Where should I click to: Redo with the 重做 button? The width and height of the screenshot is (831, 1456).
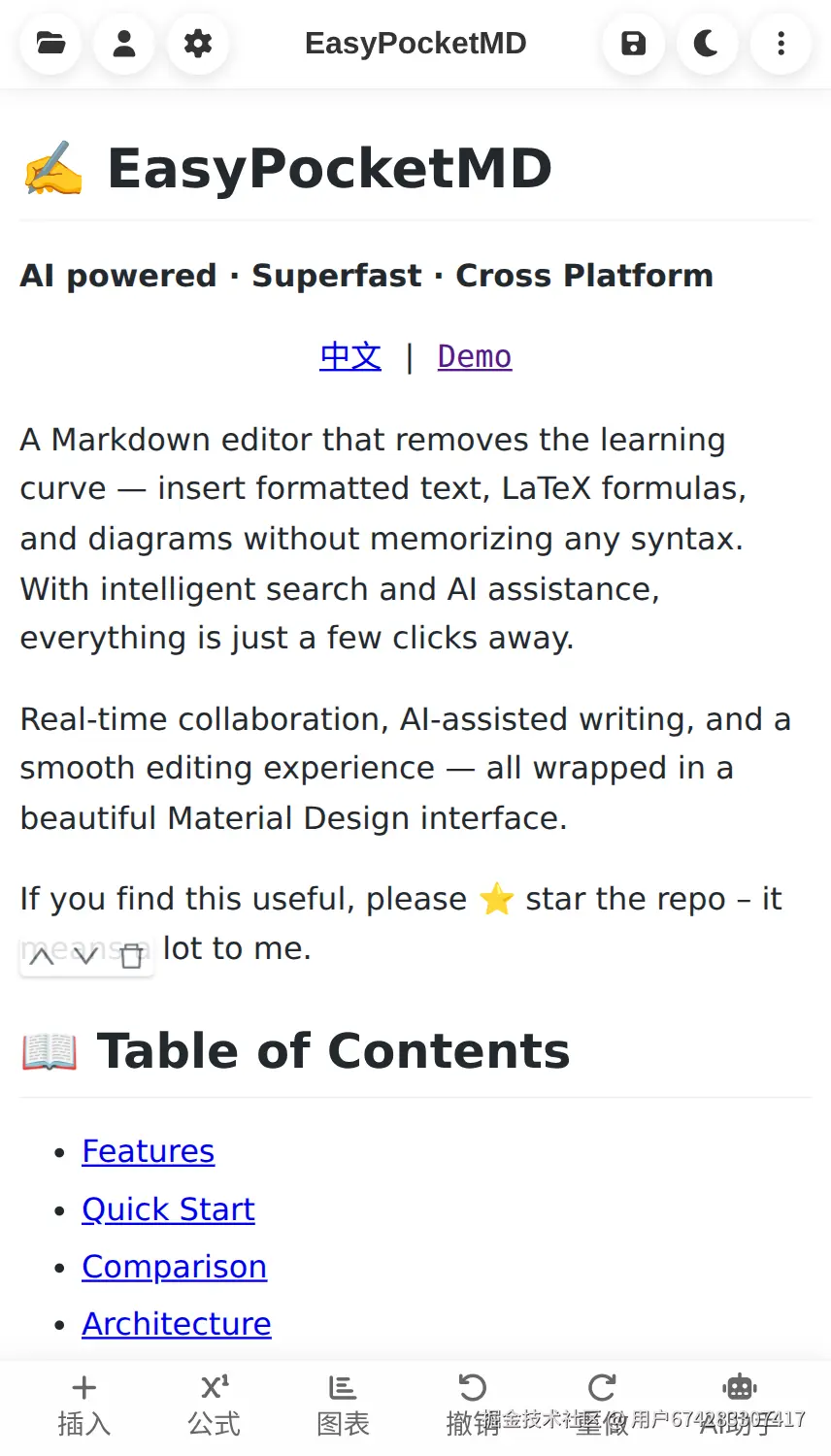pos(602,1405)
